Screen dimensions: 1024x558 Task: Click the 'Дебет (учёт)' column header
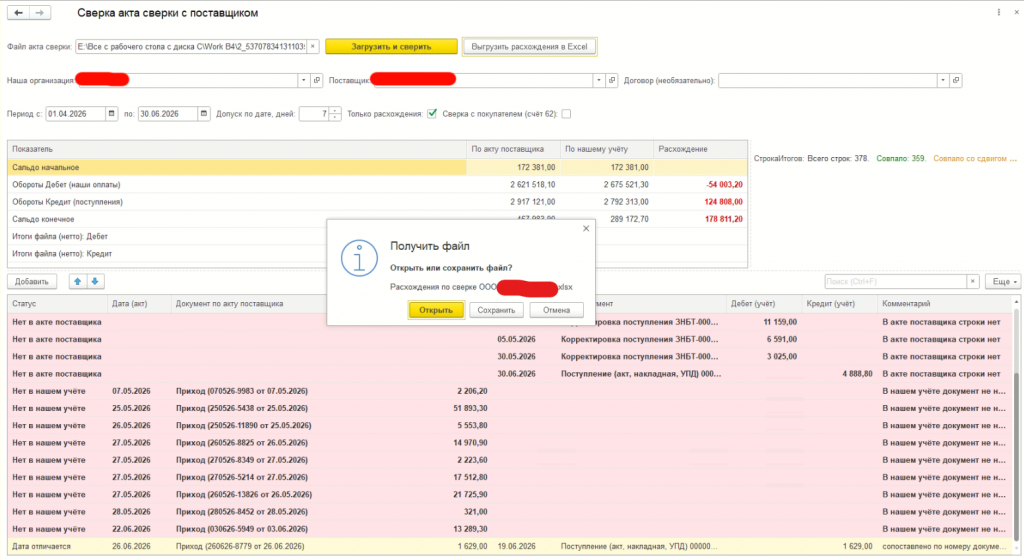pyautogui.click(x=763, y=304)
